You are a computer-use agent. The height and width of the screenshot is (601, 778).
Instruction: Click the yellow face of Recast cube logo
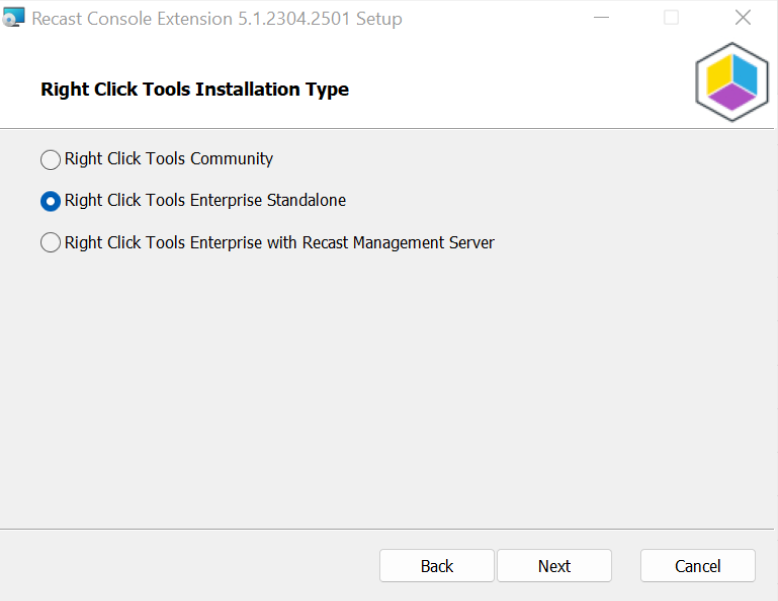(721, 75)
